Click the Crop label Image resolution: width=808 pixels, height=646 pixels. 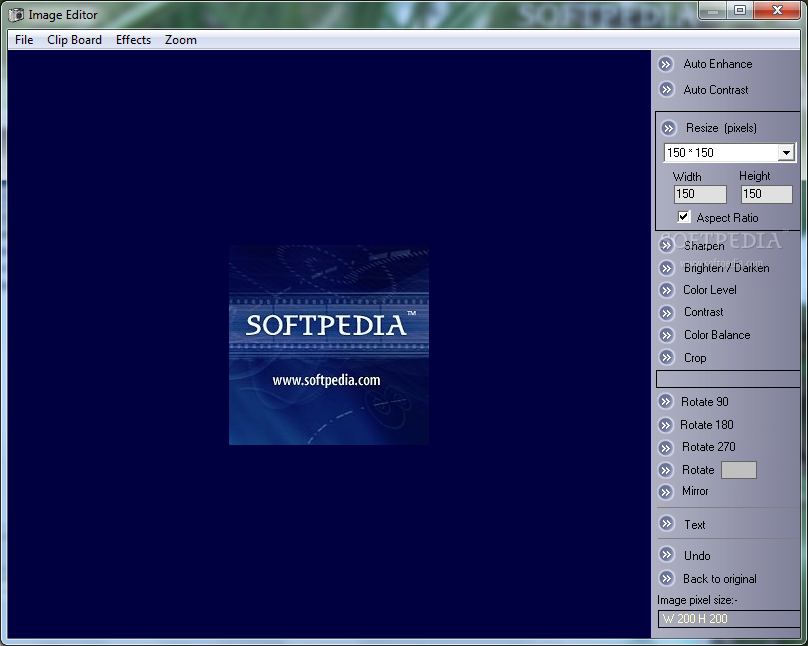(x=695, y=358)
